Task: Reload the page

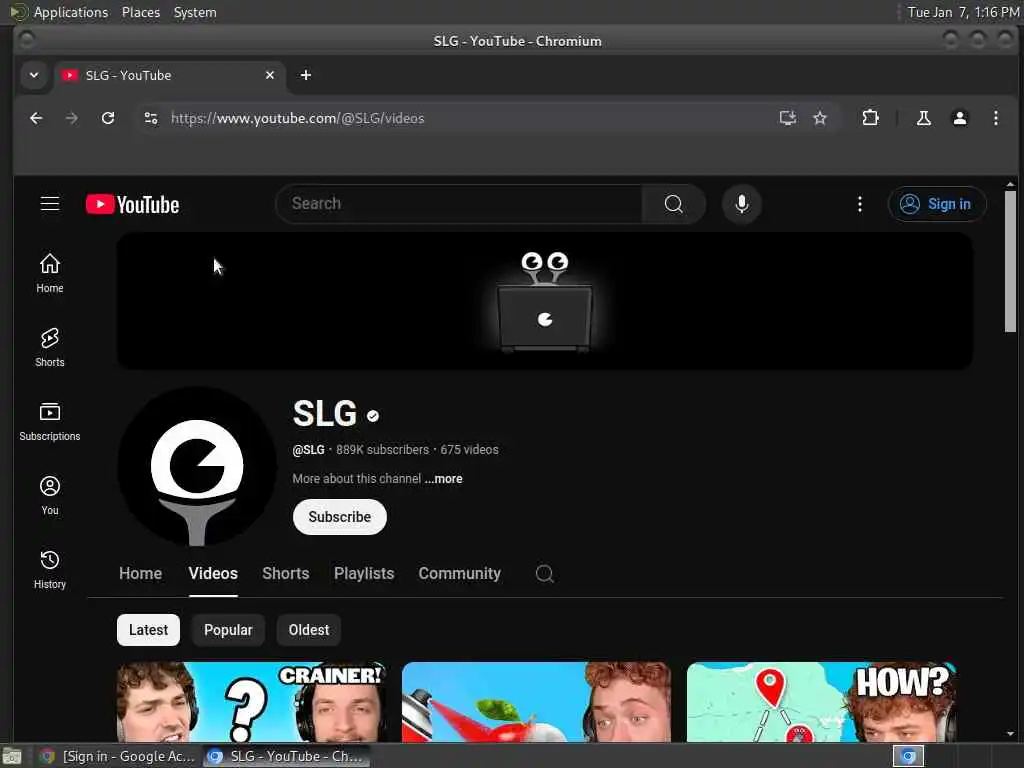Action: [x=108, y=118]
